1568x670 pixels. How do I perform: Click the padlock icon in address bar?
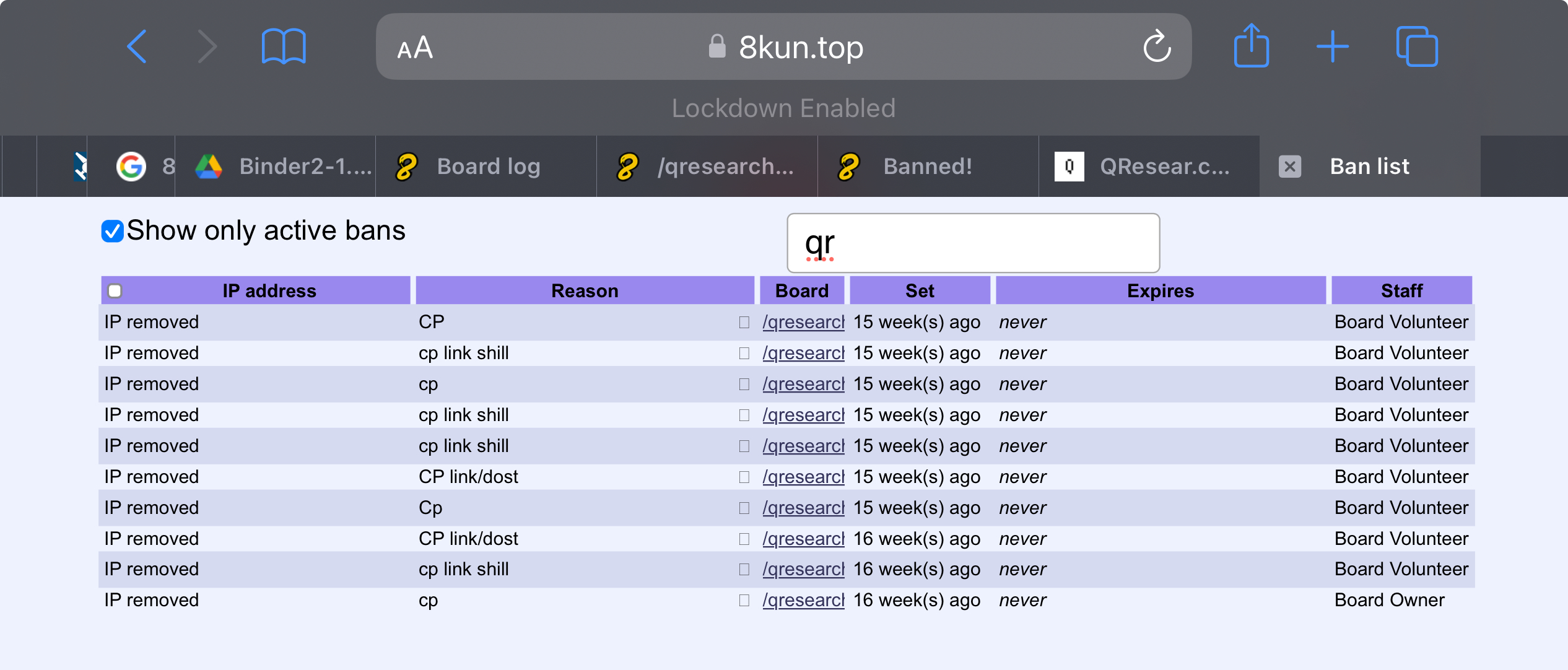click(717, 46)
